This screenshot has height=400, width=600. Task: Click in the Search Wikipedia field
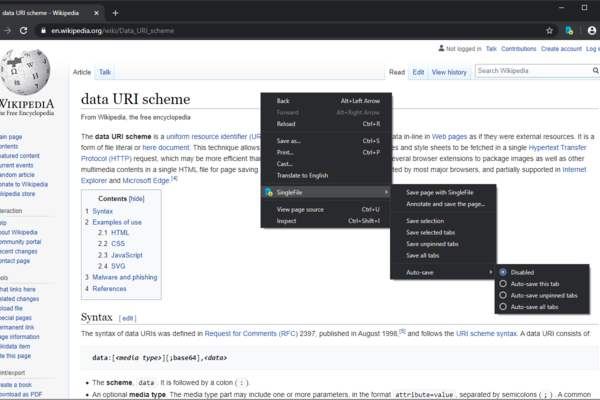coord(533,71)
